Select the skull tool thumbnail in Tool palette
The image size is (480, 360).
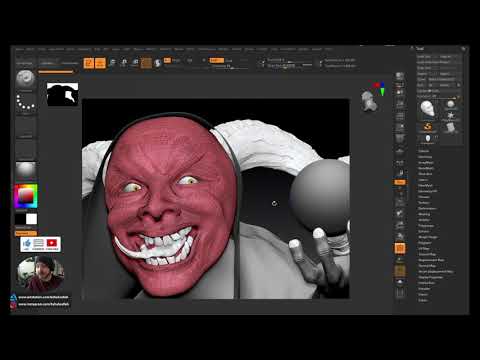427,109
